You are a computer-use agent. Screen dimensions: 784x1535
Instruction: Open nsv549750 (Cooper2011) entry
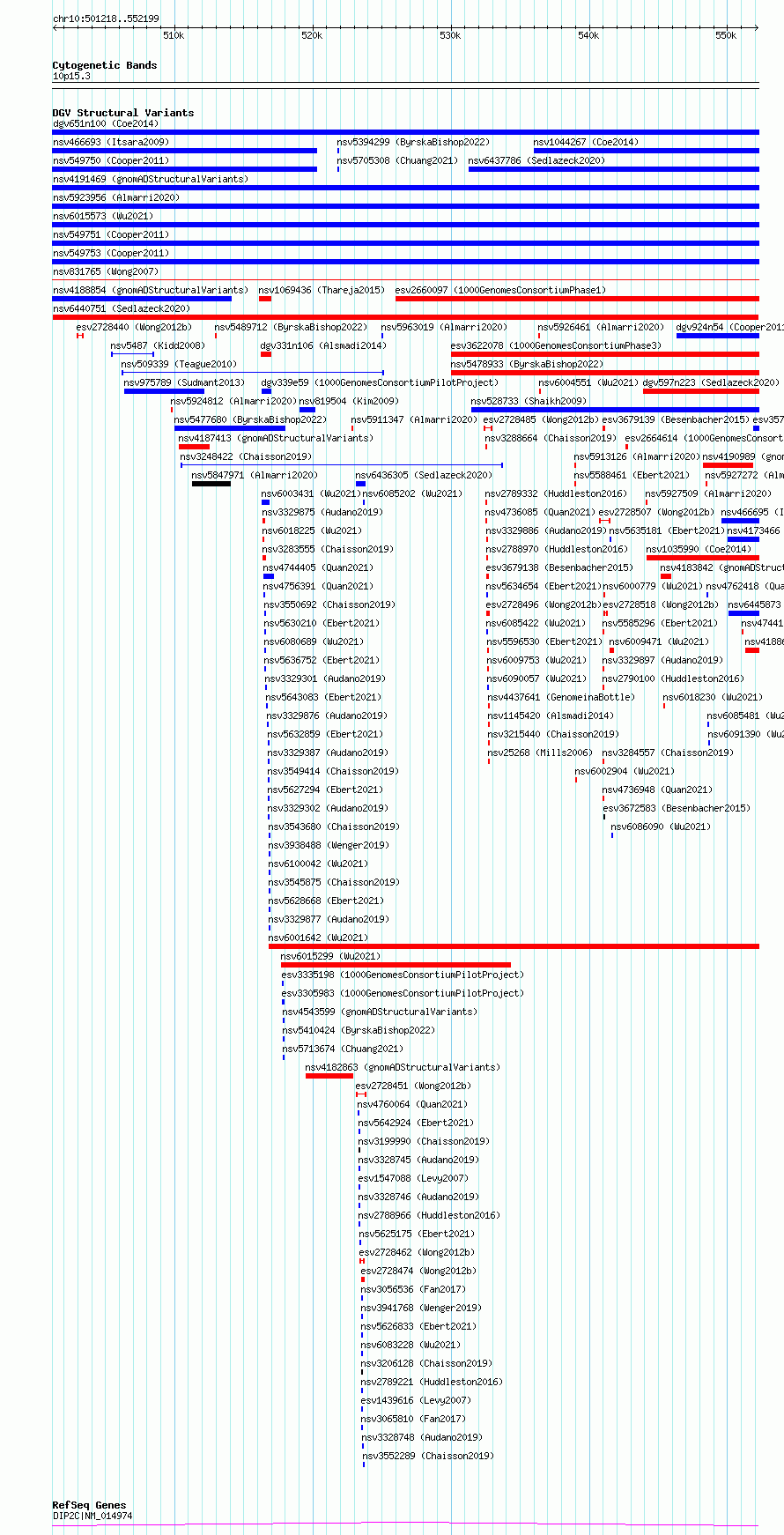111,160
